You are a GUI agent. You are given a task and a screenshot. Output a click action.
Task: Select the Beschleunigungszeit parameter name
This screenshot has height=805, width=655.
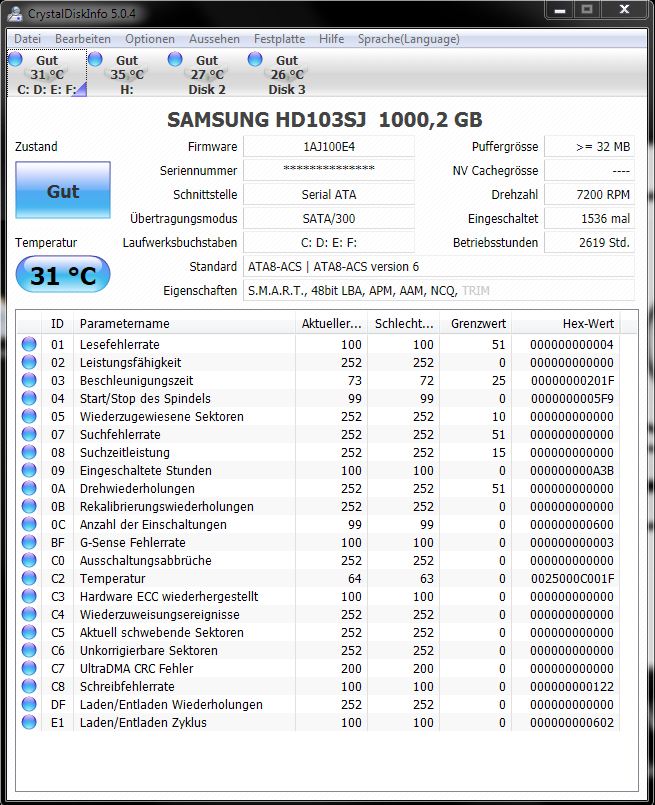[137, 380]
